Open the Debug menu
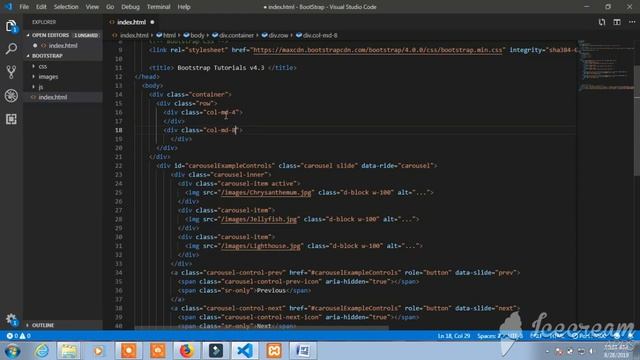 (130, 7)
